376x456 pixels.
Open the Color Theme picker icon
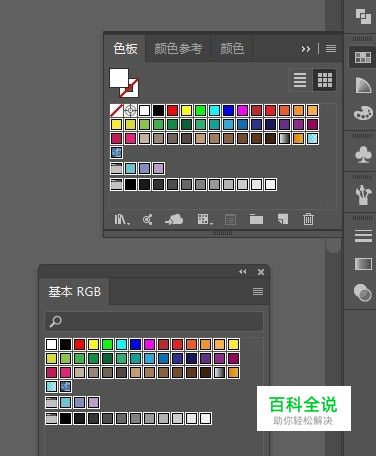147,219
